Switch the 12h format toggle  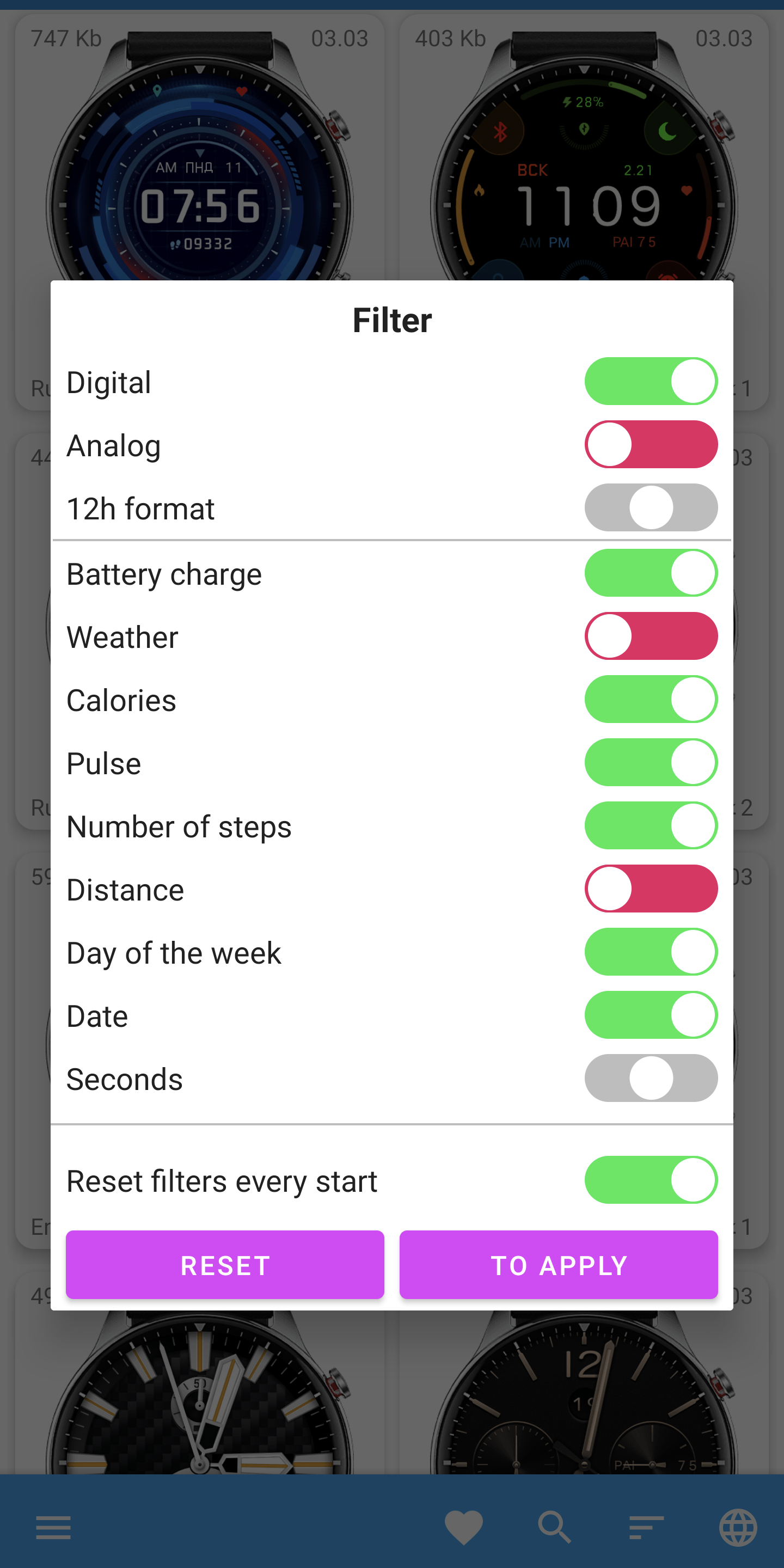click(x=651, y=507)
